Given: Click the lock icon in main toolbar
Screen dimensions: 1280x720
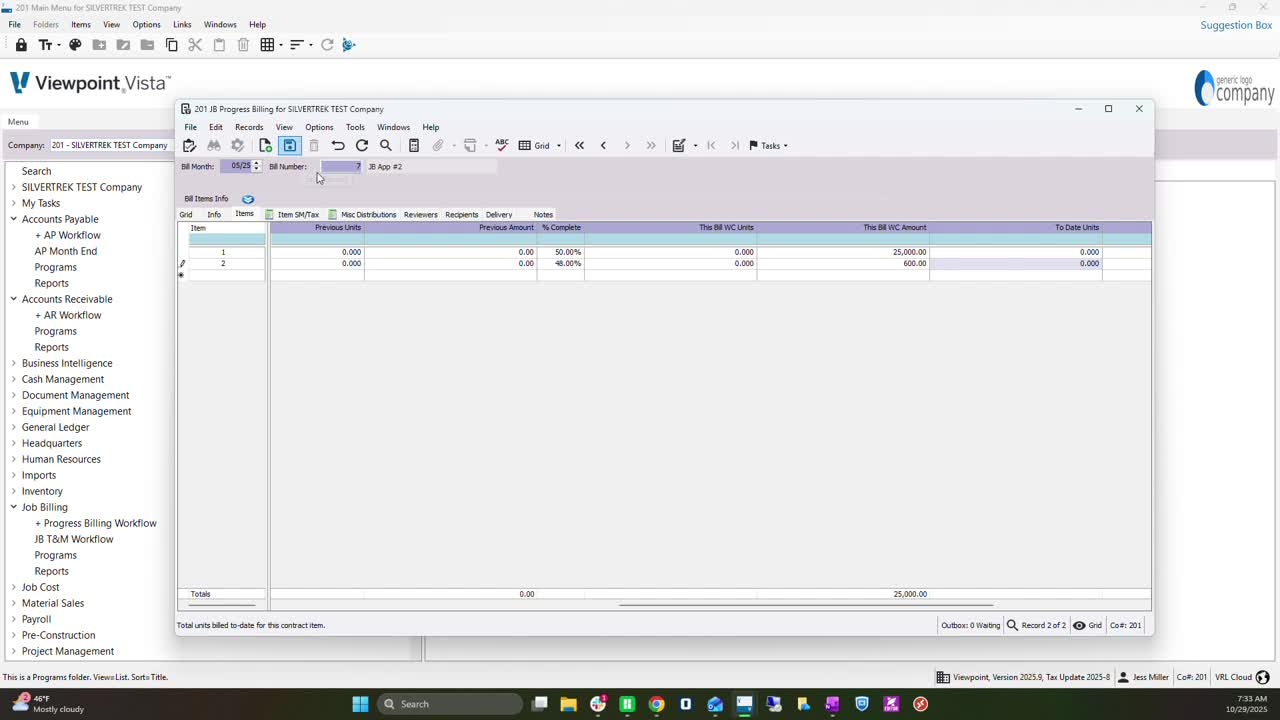Looking at the screenshot, I should click(x=21, y=45).
